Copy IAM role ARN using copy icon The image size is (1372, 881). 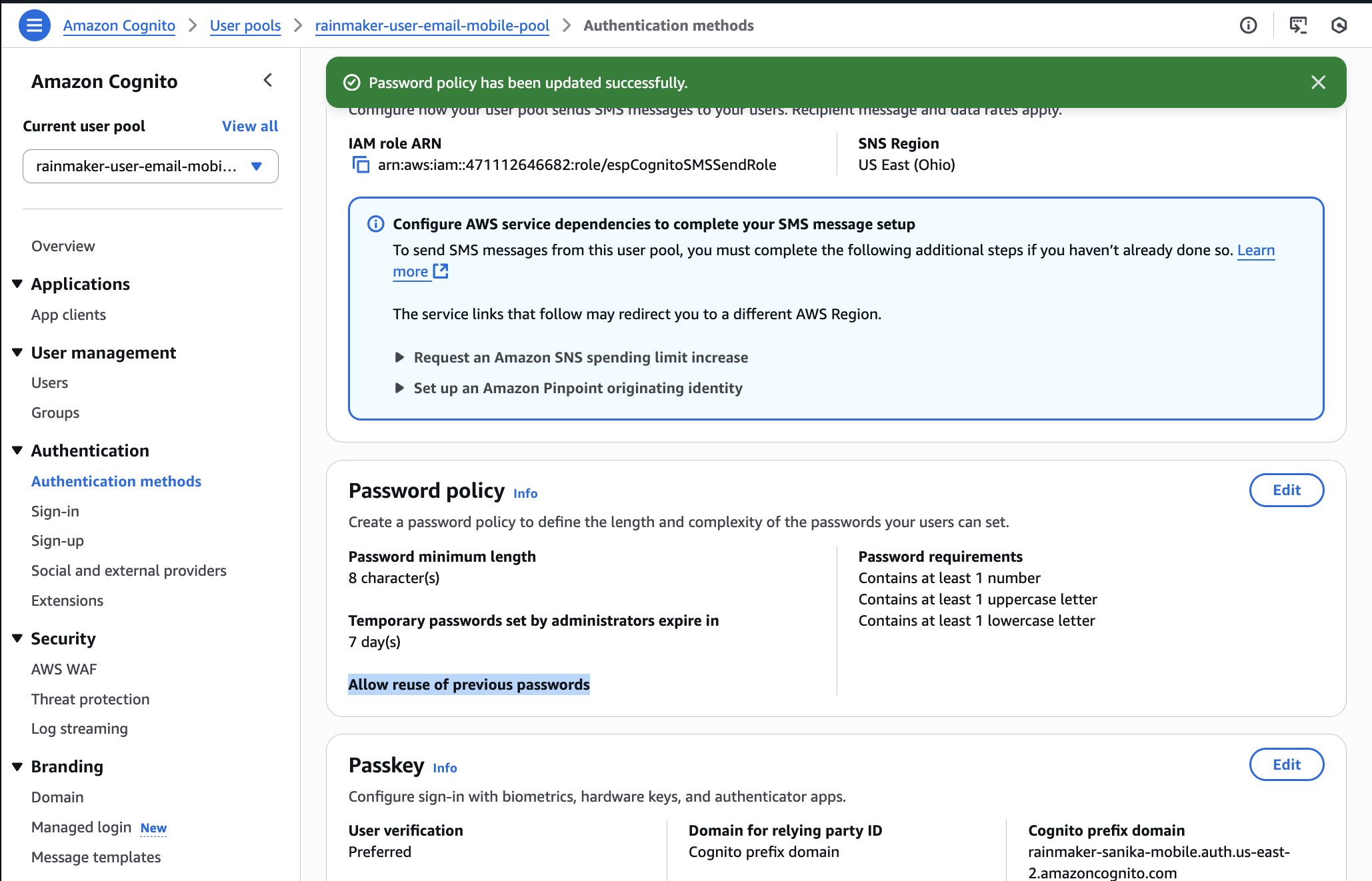(x=361, y=165)
